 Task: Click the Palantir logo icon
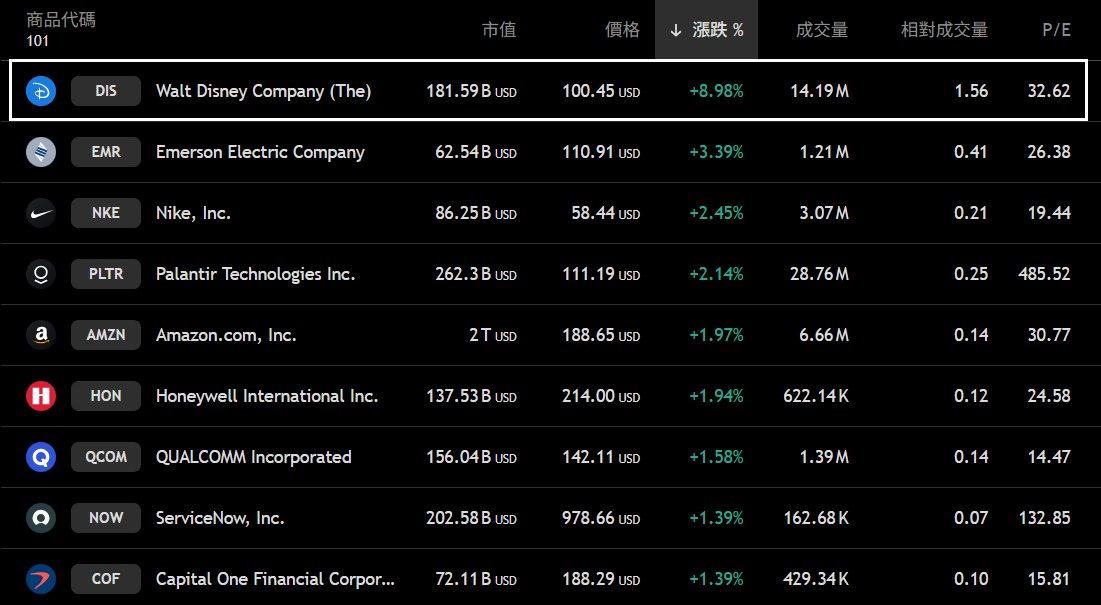click(41, 274)
